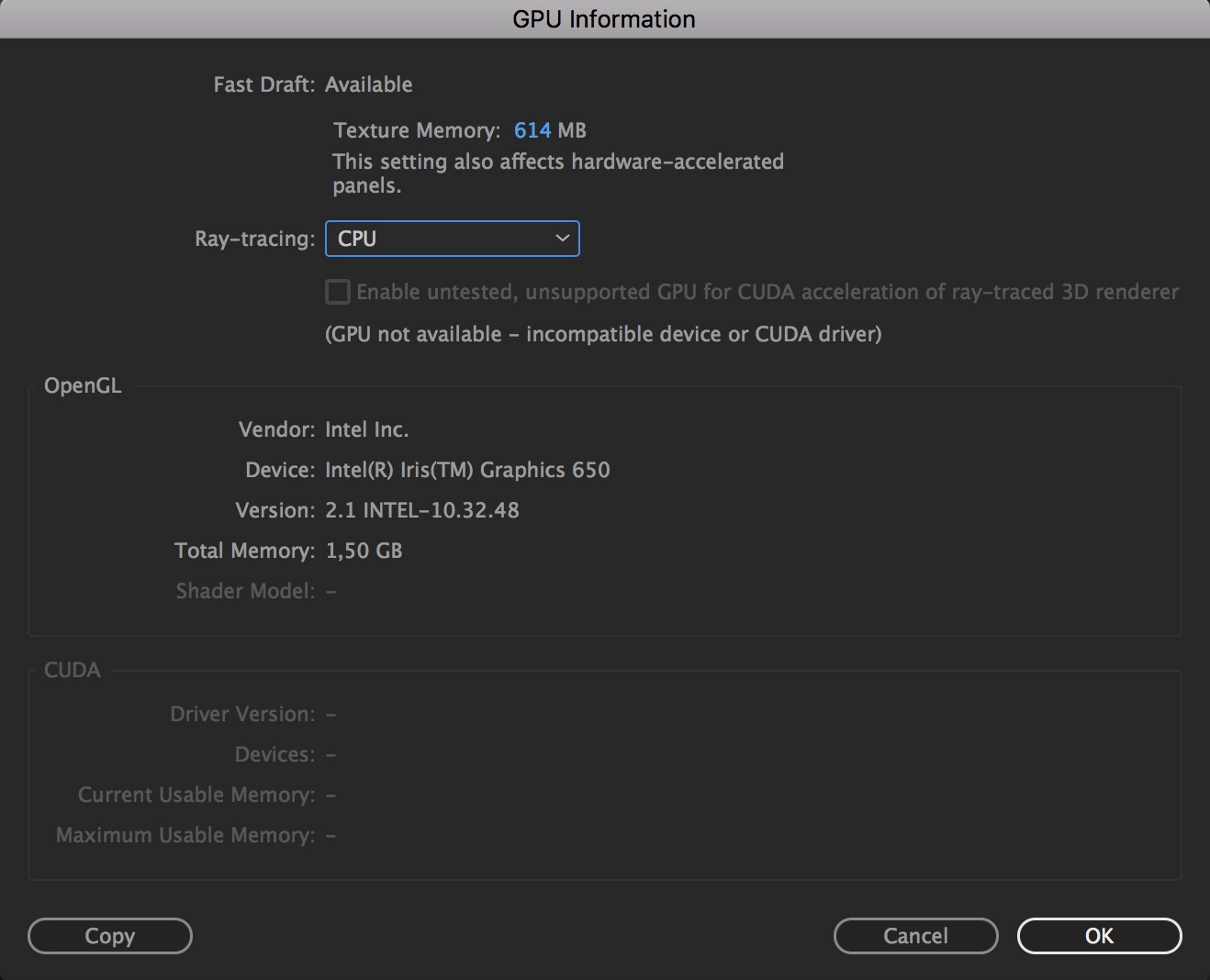
Task: Click the Intel(R) Iris(TM) Graphics 650 device name
Action: click(468, 469)
